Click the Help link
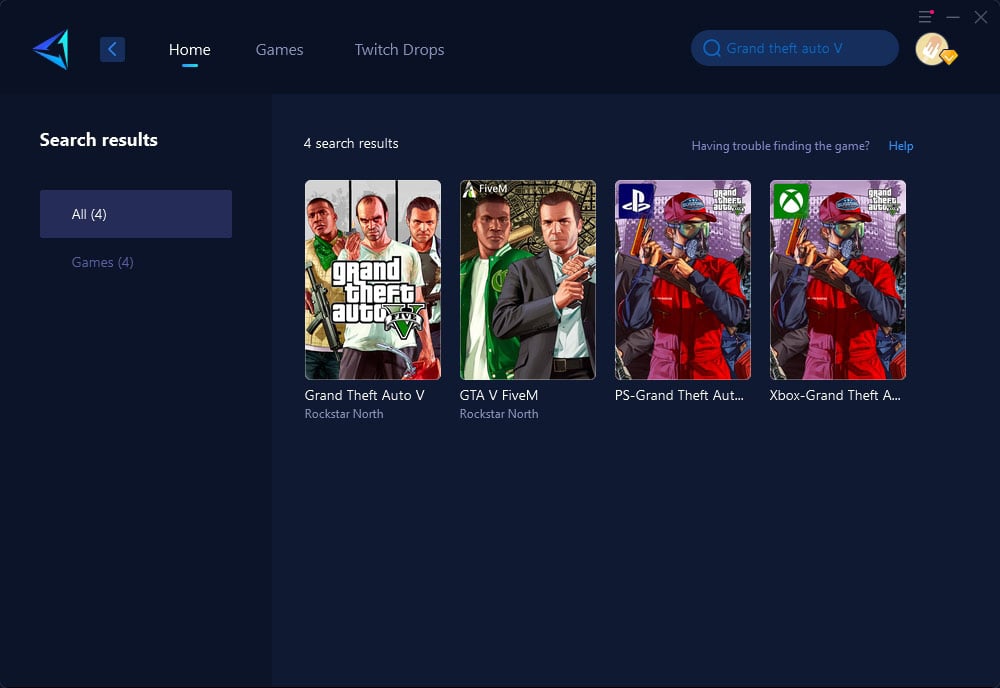This screenshot has width=1000, height=688. [901, 146]
